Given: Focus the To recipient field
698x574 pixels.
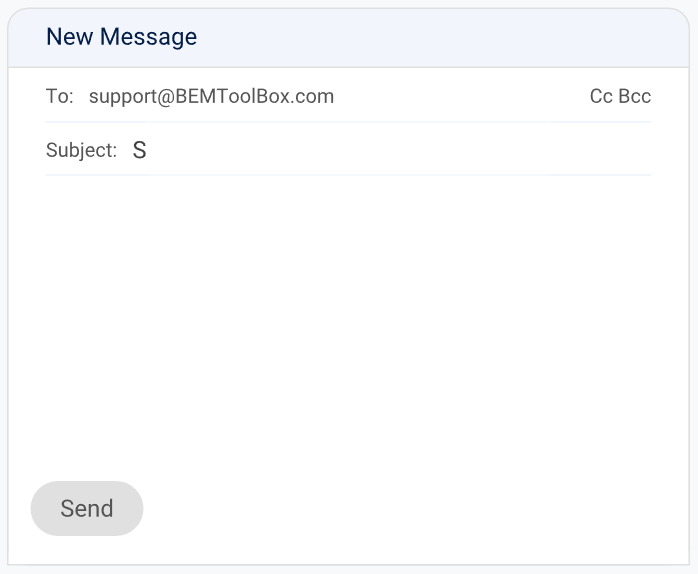Looking at the screenshot, I should [450, 97].
